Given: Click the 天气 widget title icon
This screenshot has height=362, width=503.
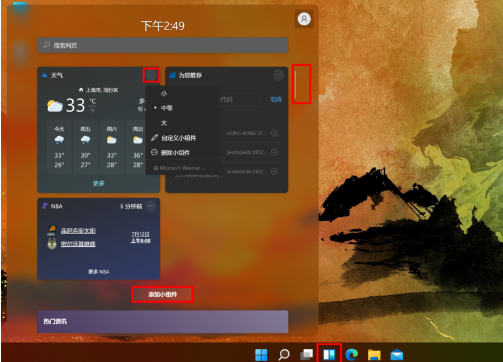Looking at the screenshot, I should [45, 75].
